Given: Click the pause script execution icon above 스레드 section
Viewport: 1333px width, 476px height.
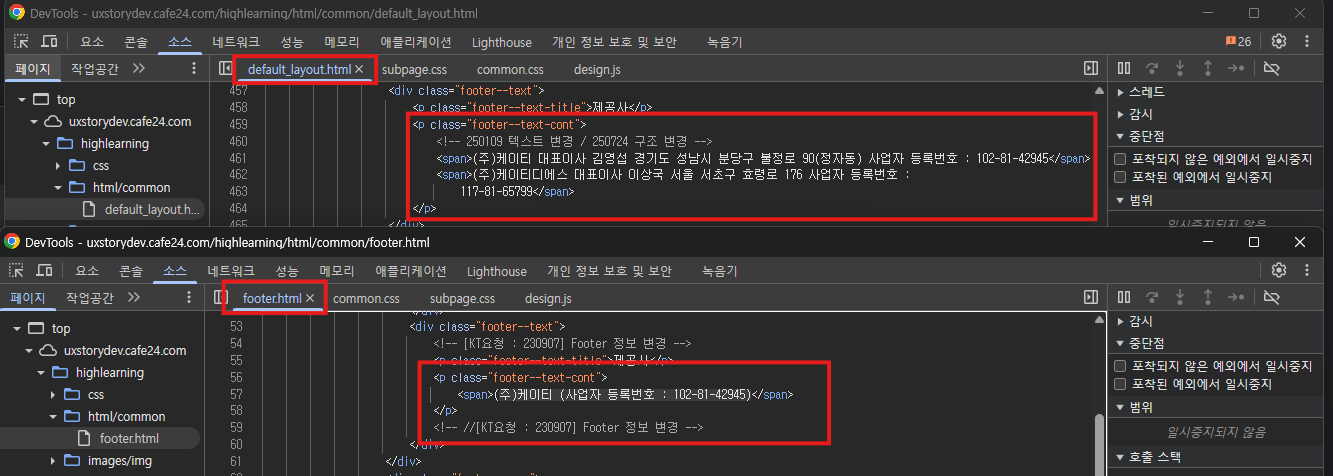Looking at the screenshot, I should click(1124, 68).
